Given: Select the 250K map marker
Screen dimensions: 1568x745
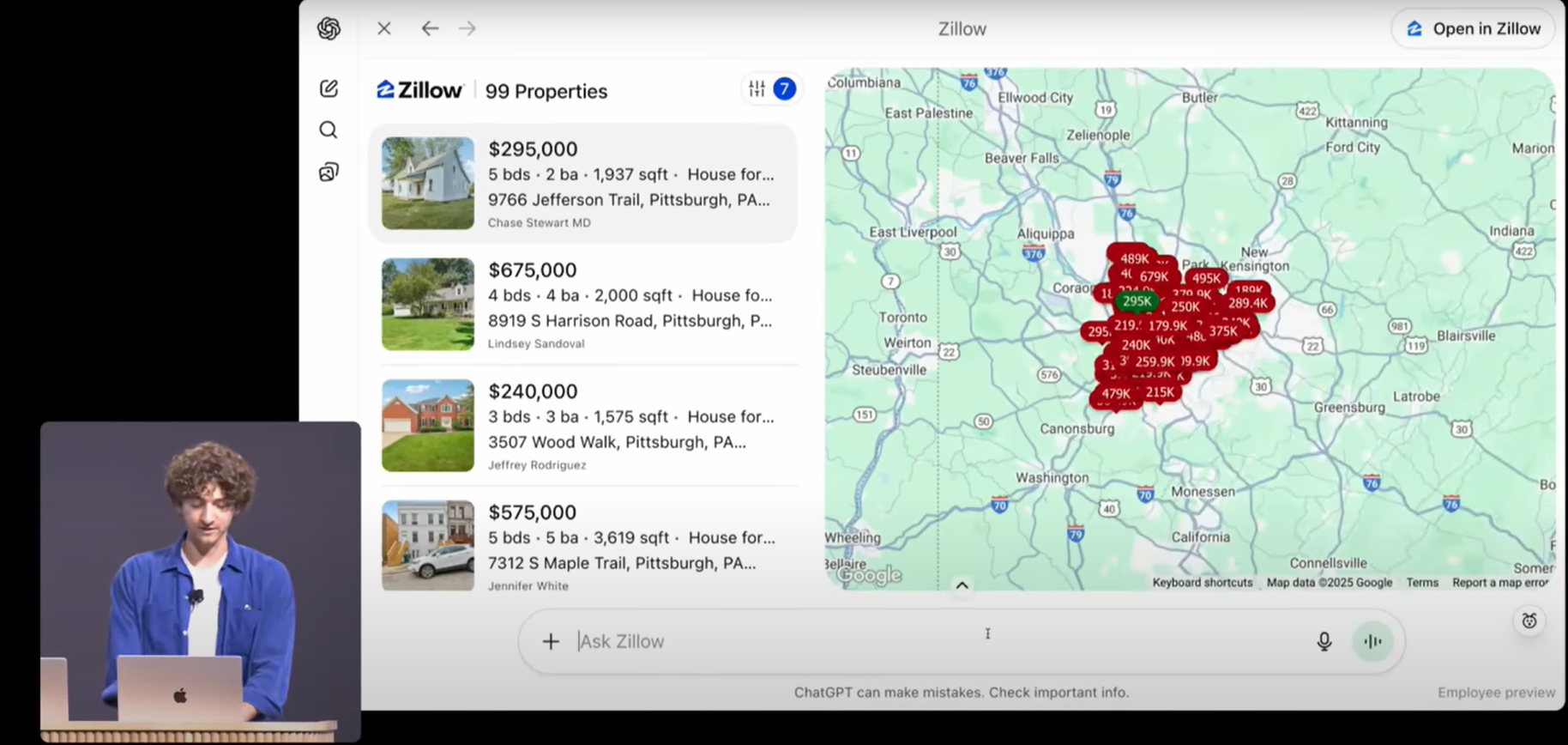Looking at the screenshot, I should (x=1185, y=306).
